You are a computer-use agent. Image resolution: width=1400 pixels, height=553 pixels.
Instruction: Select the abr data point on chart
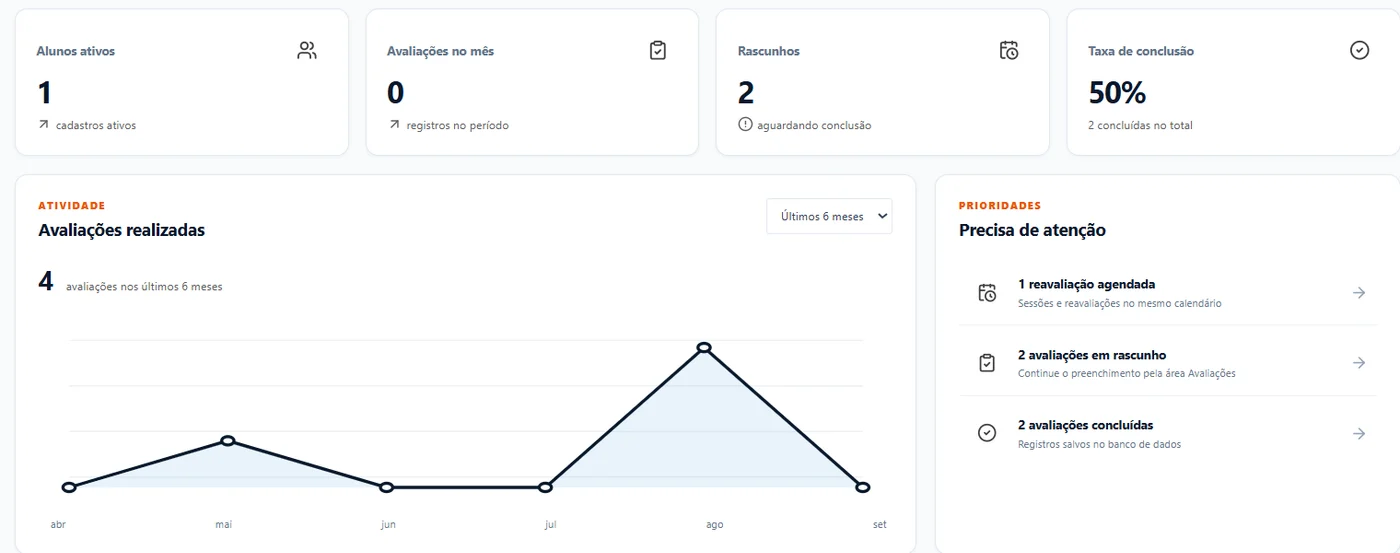pos(69,487)
